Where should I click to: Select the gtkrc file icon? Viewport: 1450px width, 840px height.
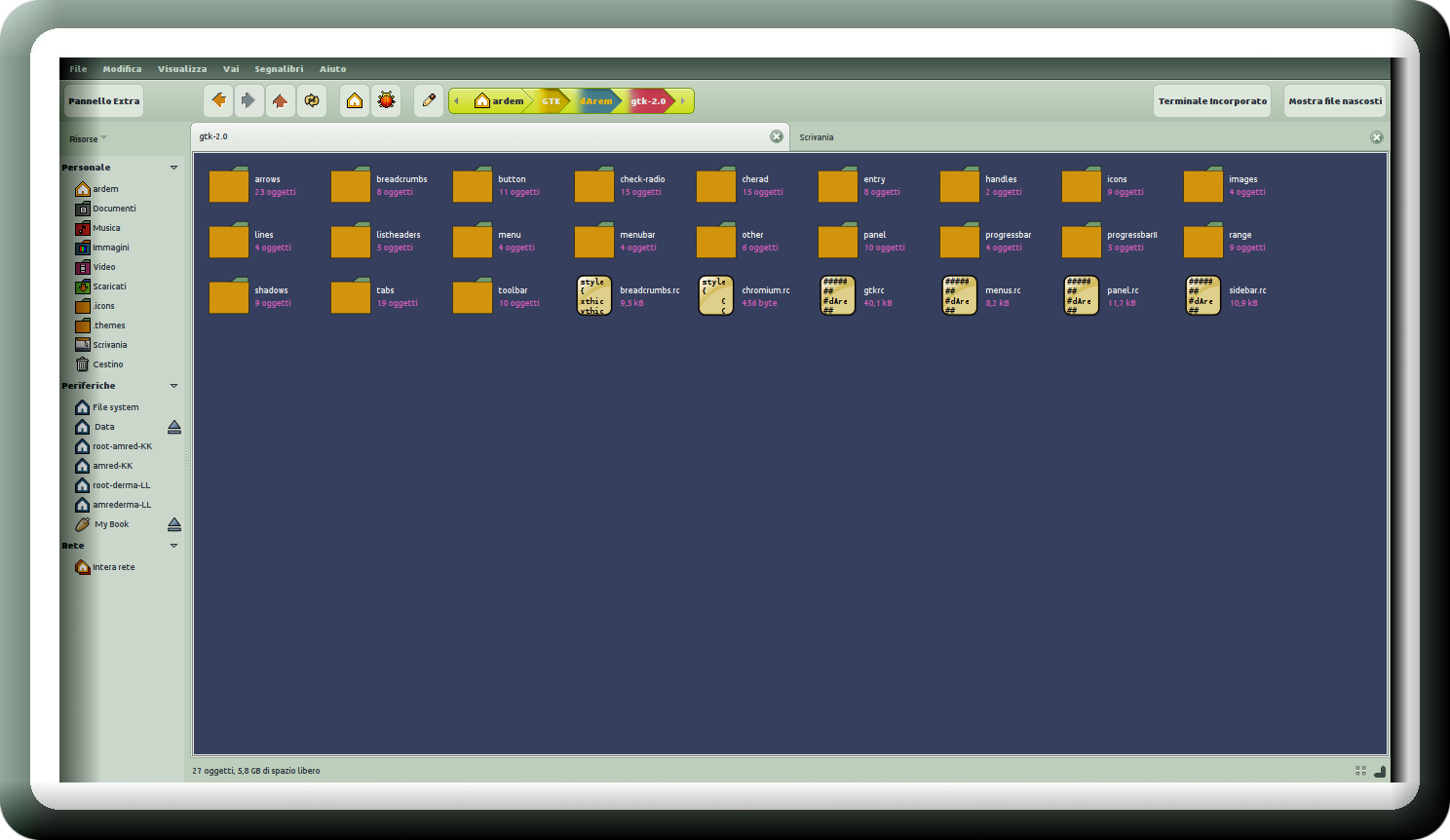click(x=838, y=295)
